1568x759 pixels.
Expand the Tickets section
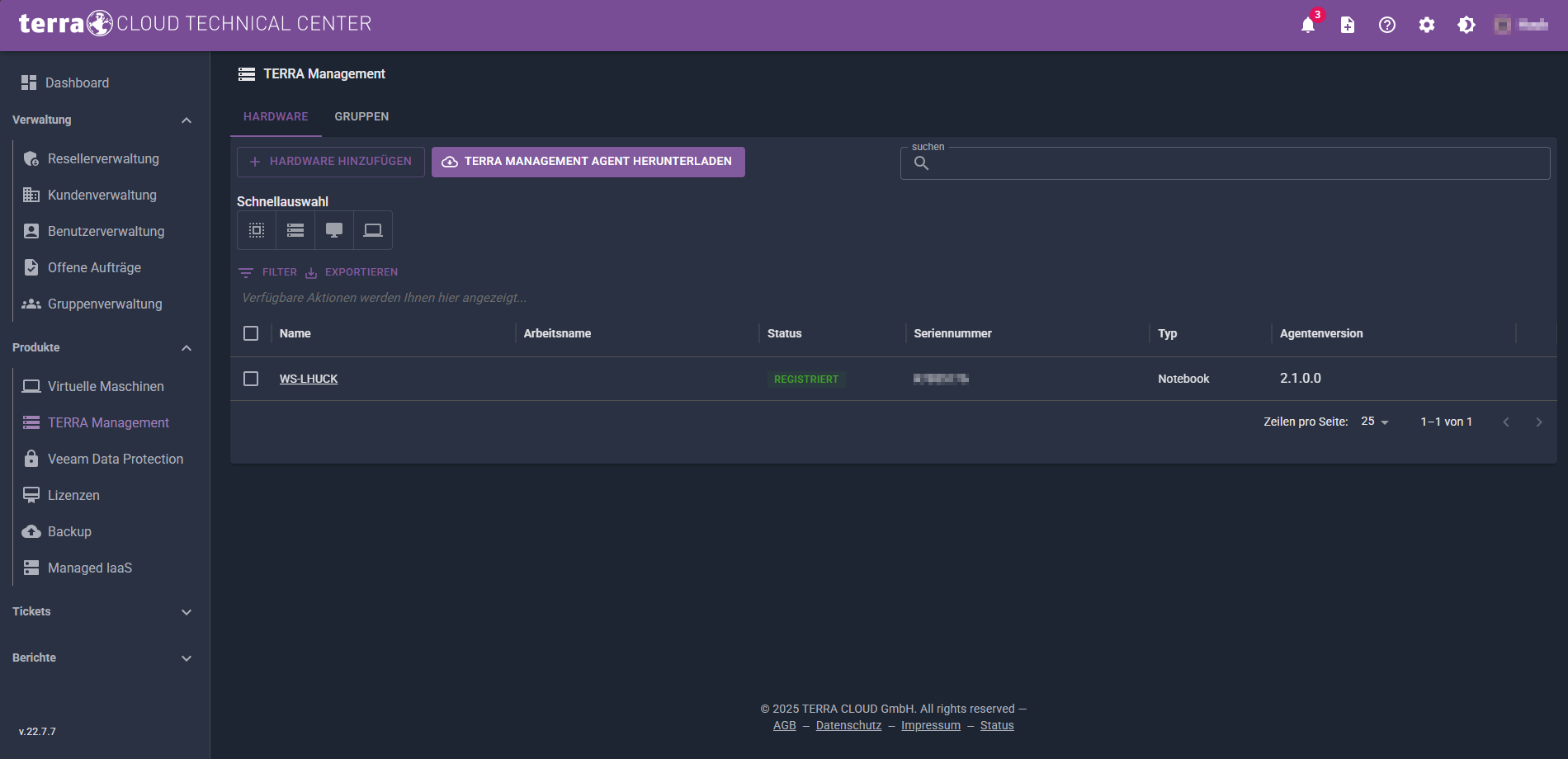[x=187, y=612]
